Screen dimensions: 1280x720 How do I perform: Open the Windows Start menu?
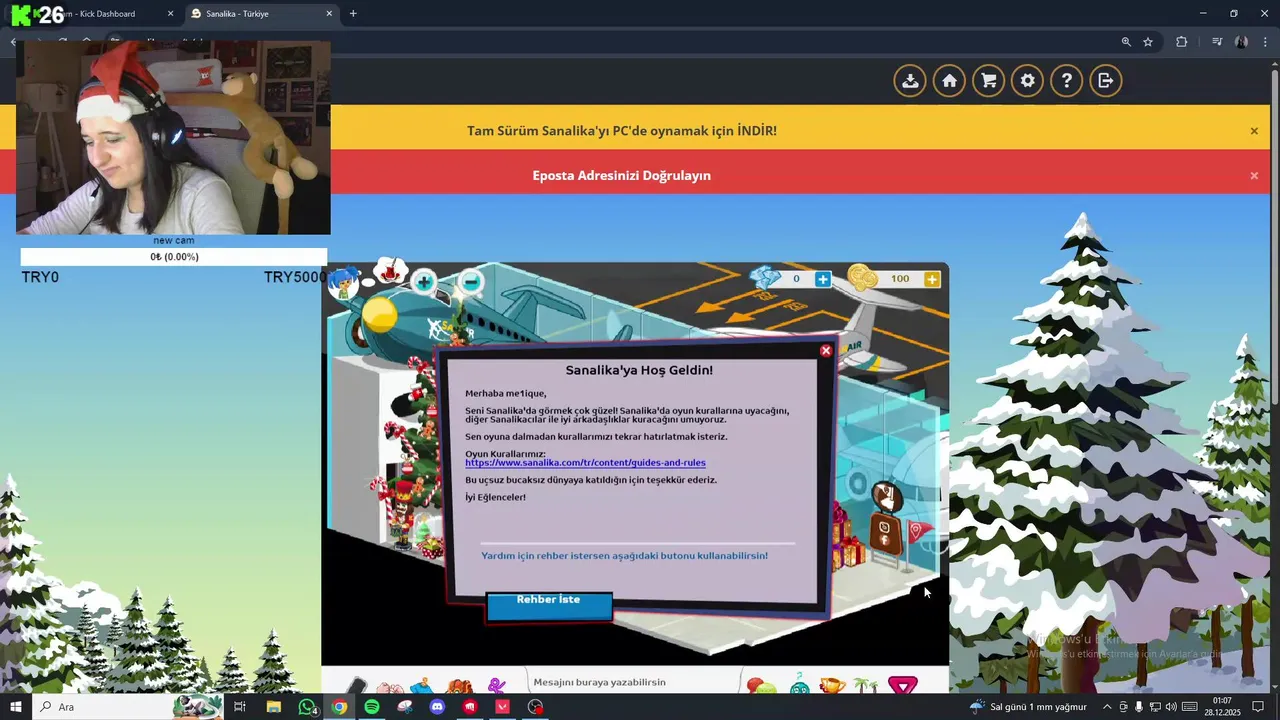[x=15, y=707]
